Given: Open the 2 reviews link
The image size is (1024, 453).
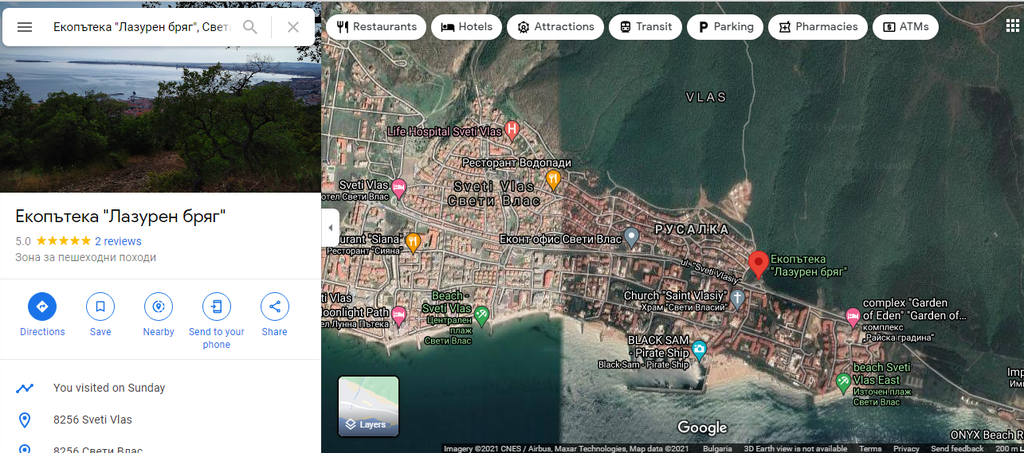Looking at the screenshot, I should click(118, 241).
